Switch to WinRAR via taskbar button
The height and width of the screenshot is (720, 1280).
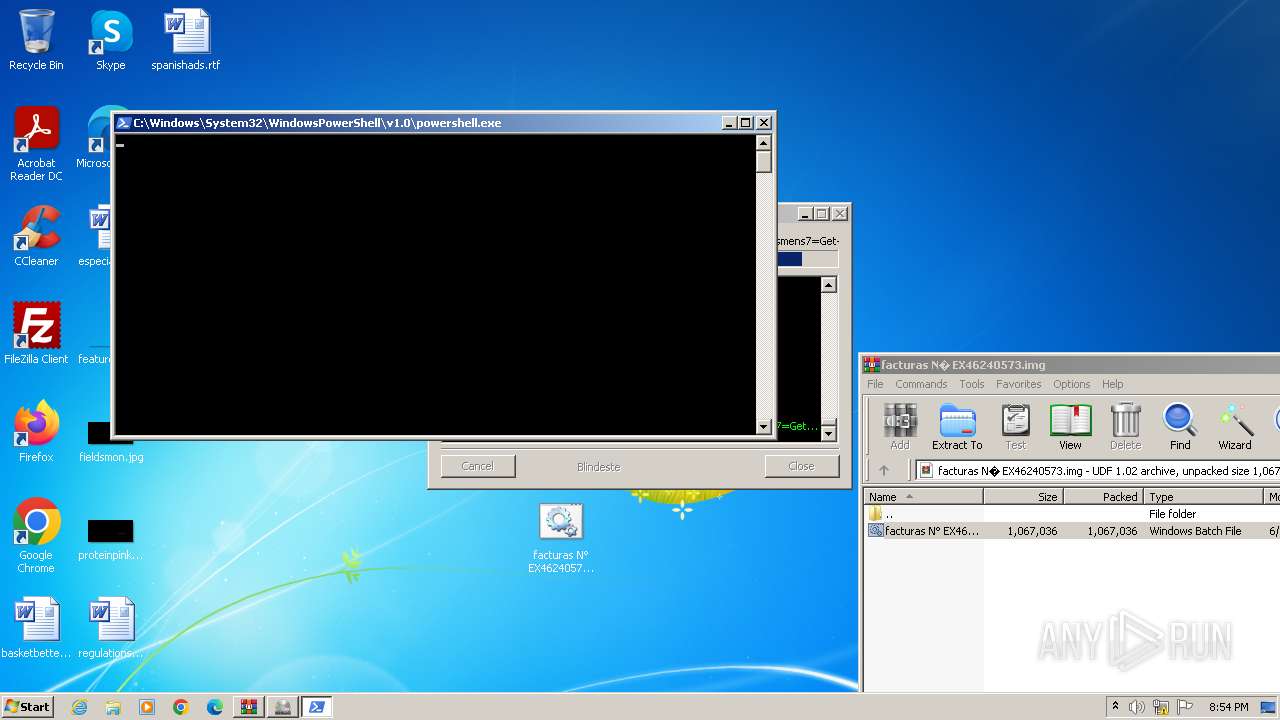249,707
